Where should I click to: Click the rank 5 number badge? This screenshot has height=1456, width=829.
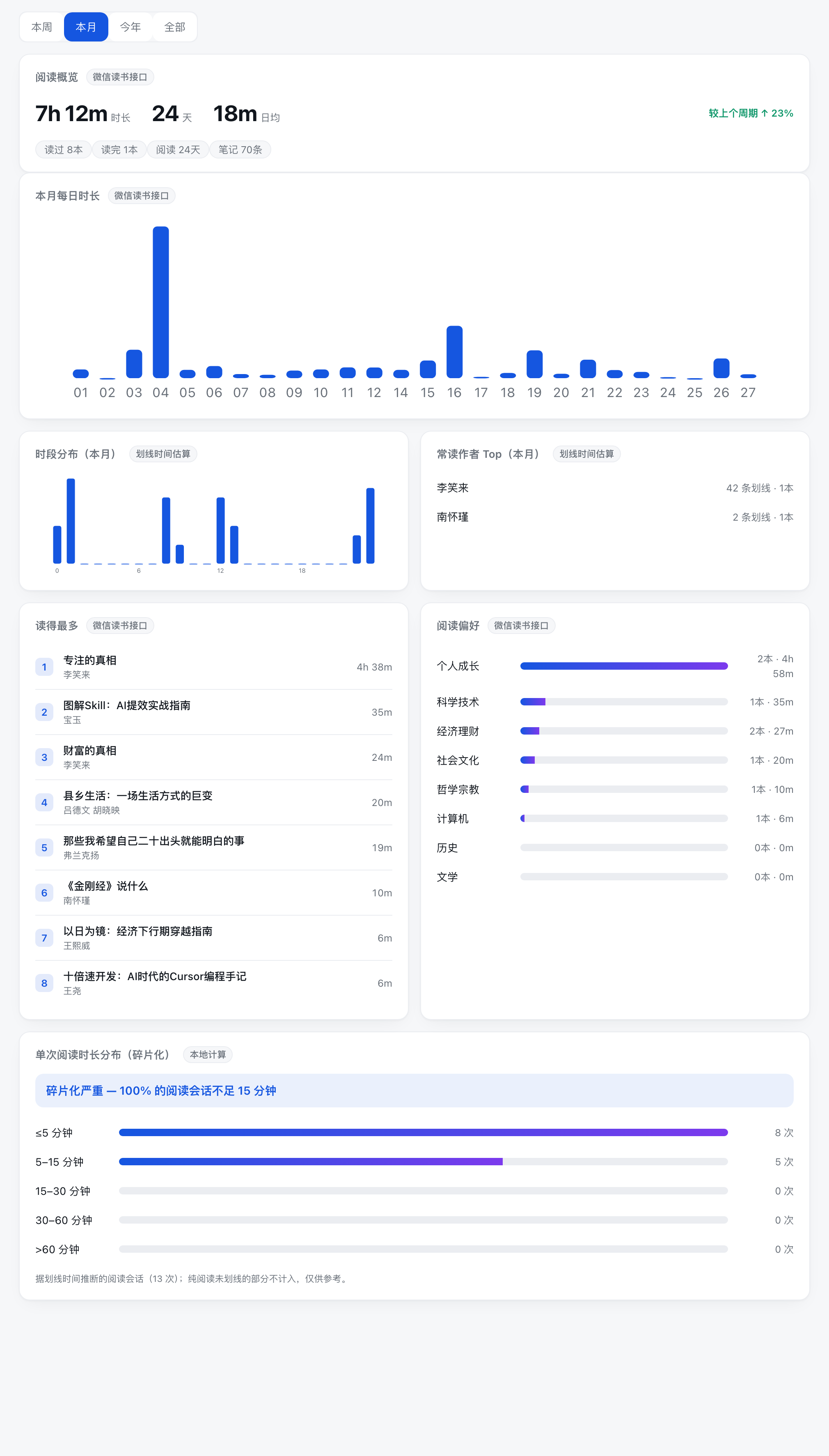(x=44, y=847)
